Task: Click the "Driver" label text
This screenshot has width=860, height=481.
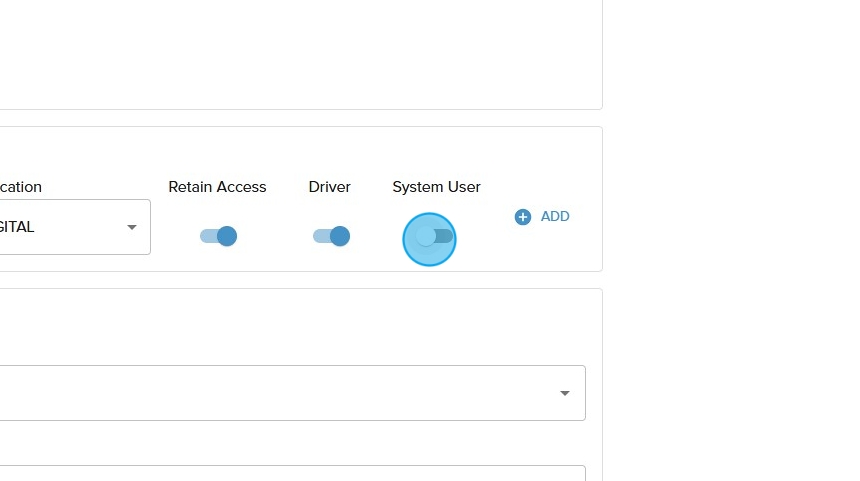Action: click(329, 187)
